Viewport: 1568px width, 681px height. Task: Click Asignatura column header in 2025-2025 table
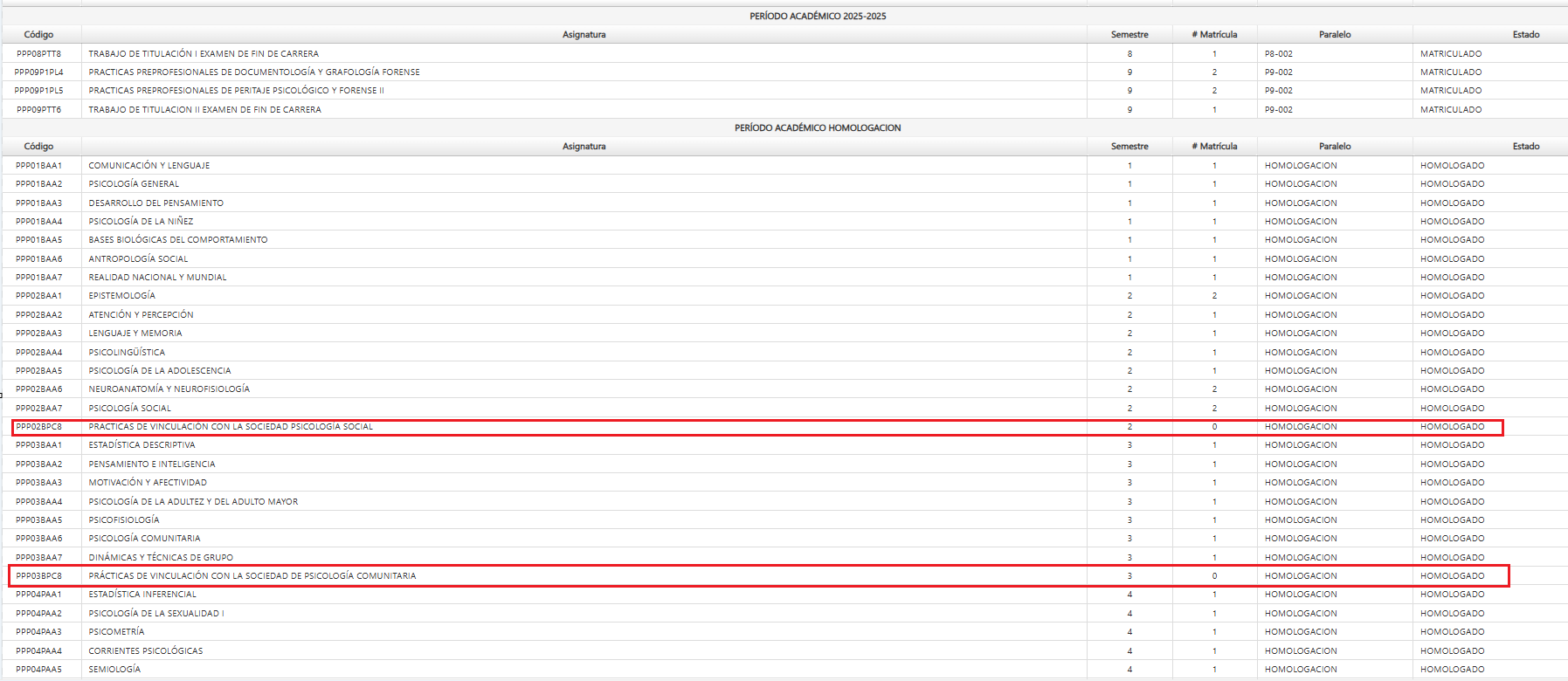[x=584, y=35]
